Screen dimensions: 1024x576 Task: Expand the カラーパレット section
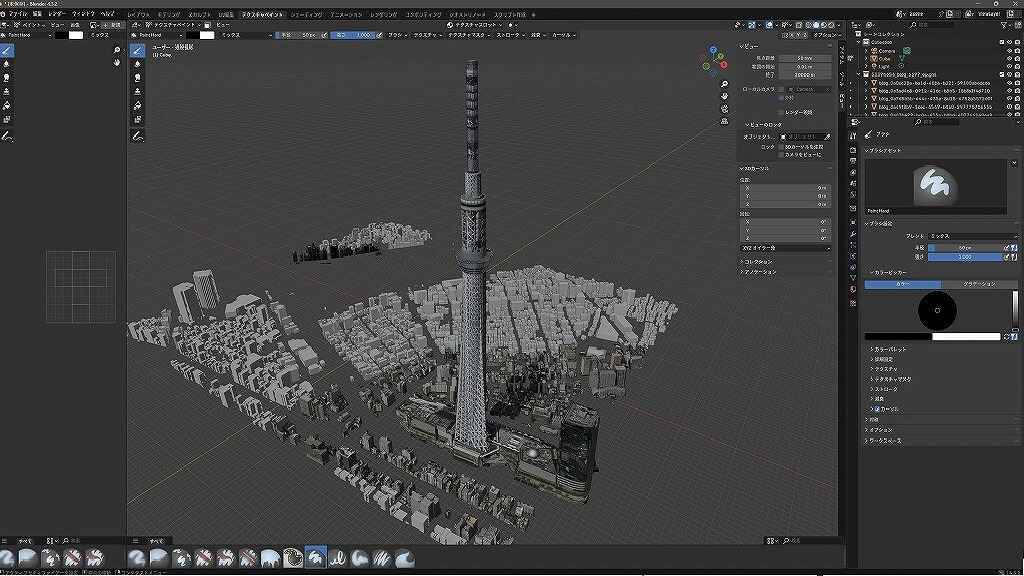(x=888, y=349)
